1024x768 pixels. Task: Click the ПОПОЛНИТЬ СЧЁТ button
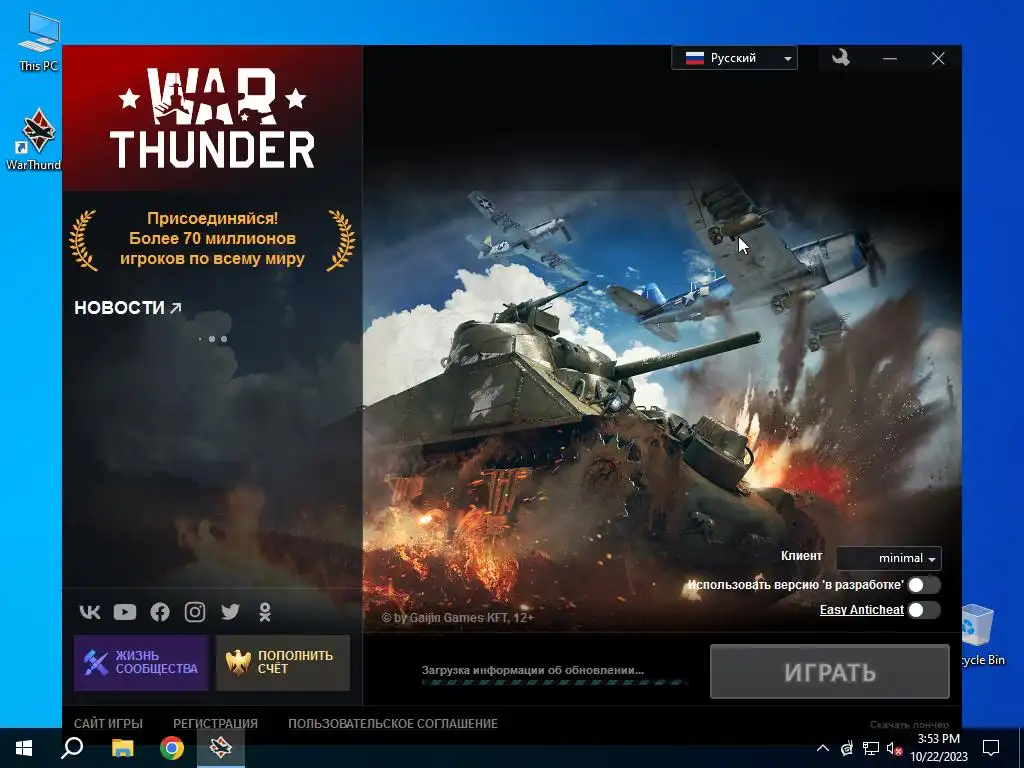[283, 663]
